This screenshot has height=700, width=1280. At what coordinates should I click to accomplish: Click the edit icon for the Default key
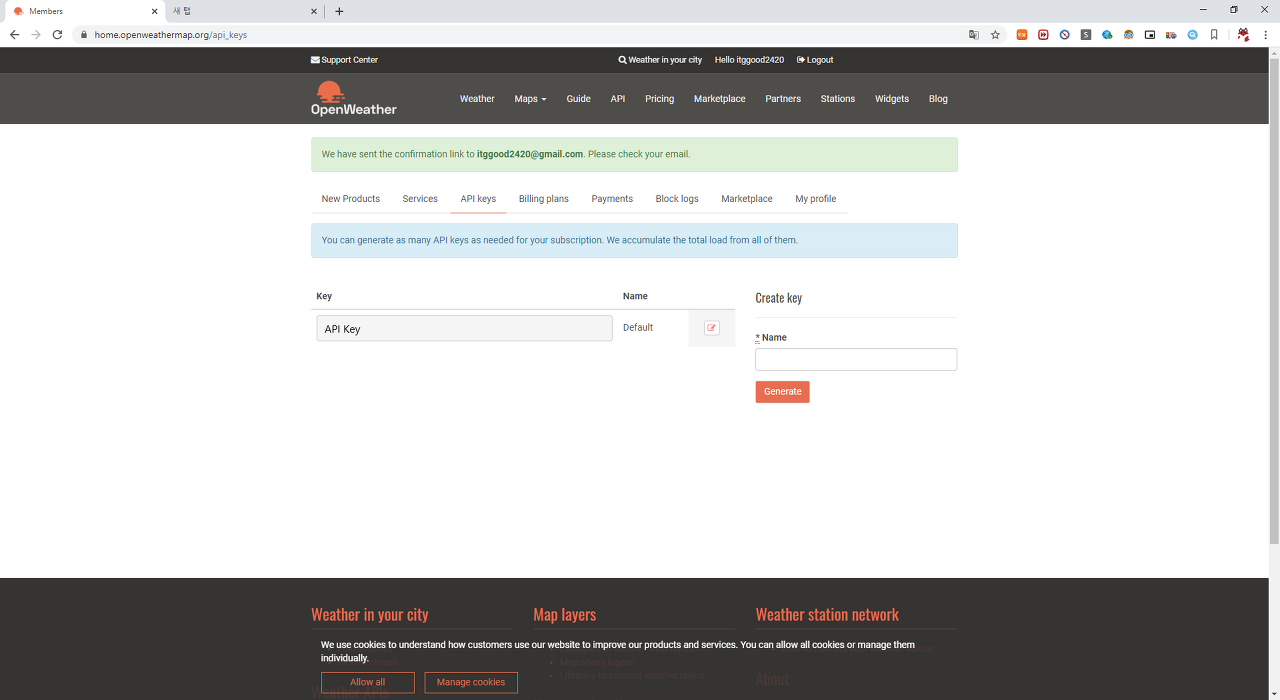712,328
